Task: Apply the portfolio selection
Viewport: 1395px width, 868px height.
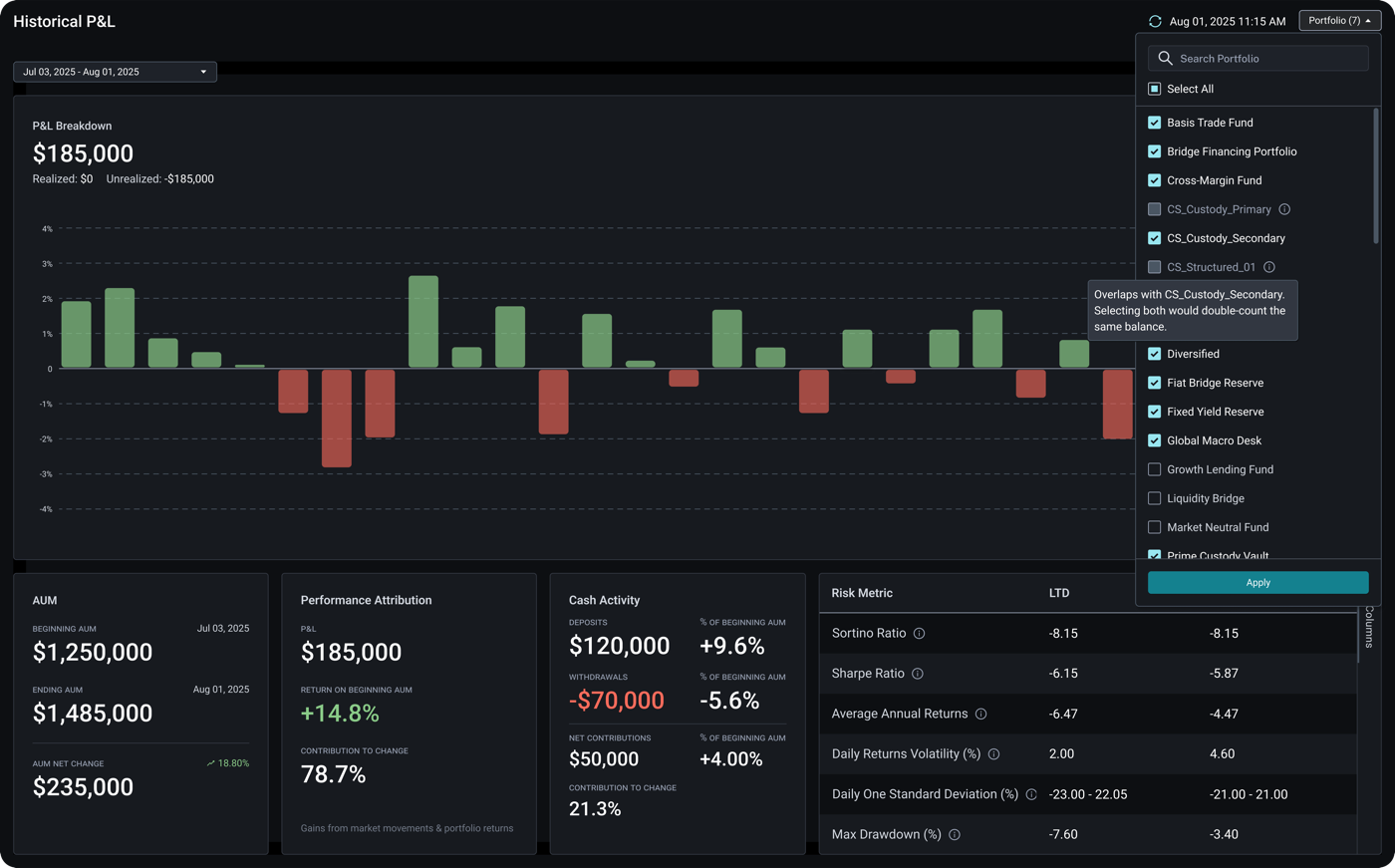Action: click(1257, 583)
